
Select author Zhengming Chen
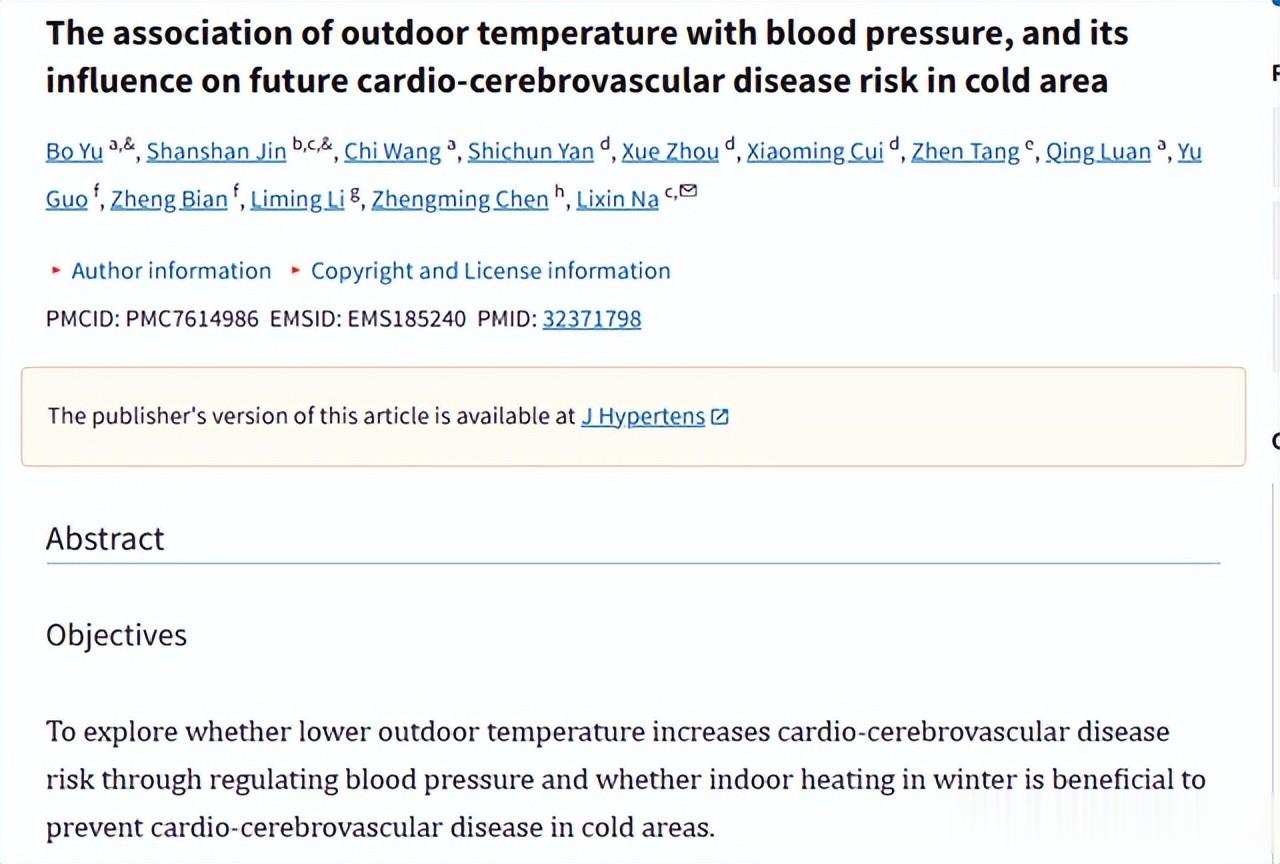tap(460, 199)
